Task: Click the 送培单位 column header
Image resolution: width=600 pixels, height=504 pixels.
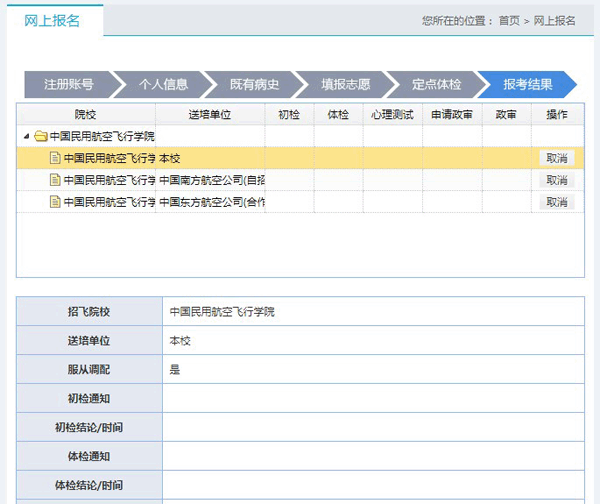Action: (x=209, y=115)
